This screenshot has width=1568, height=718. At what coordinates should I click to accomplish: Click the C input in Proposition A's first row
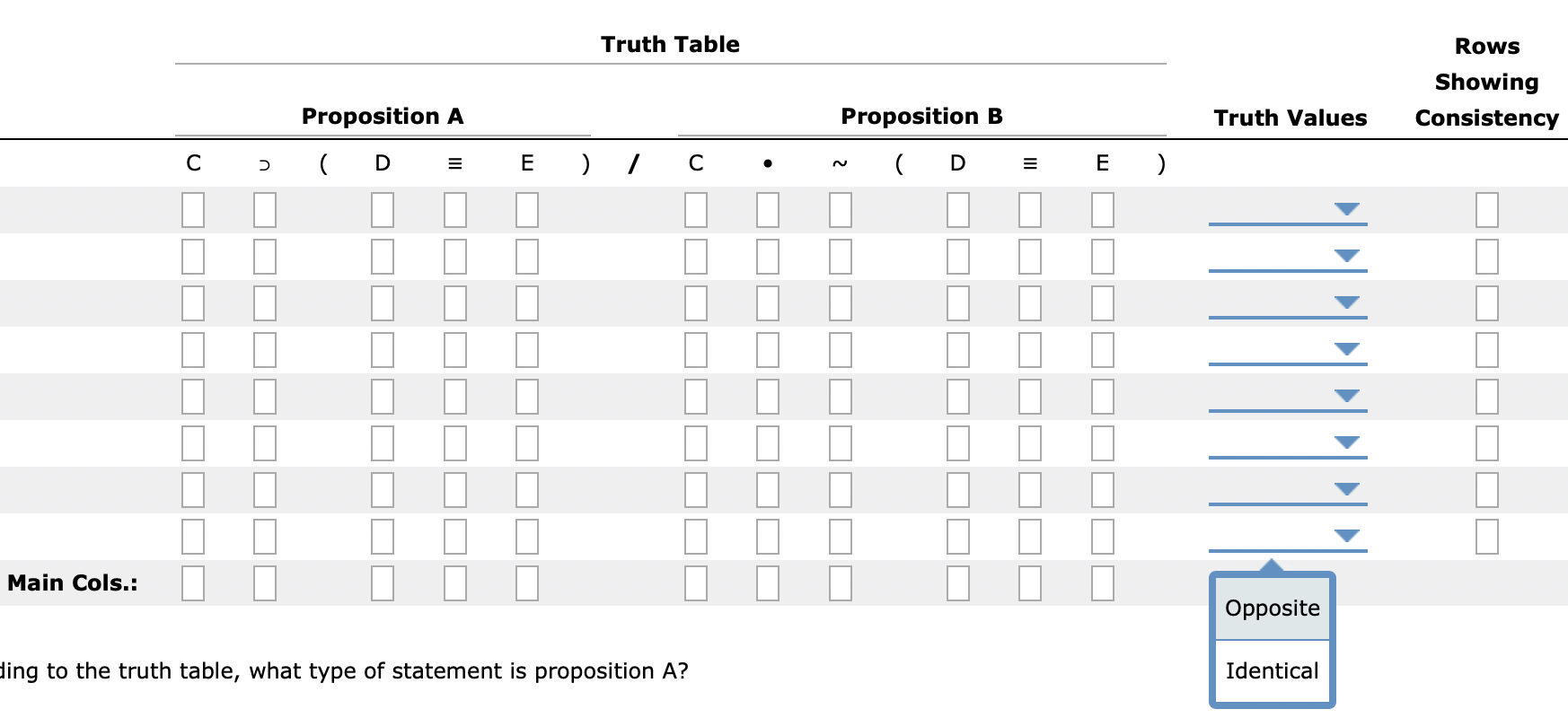pyautogui.click(x=192, y=211)
